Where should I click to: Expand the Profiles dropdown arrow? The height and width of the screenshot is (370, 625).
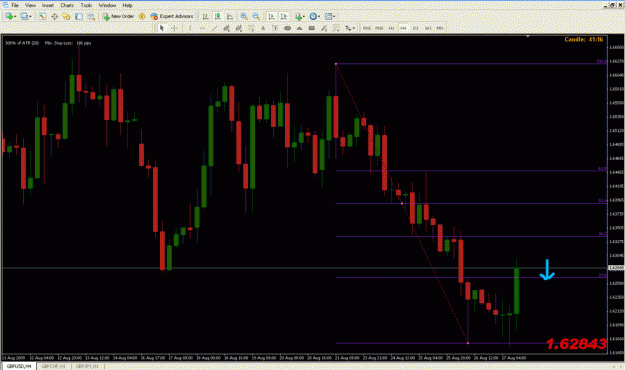tap(30, 17)
